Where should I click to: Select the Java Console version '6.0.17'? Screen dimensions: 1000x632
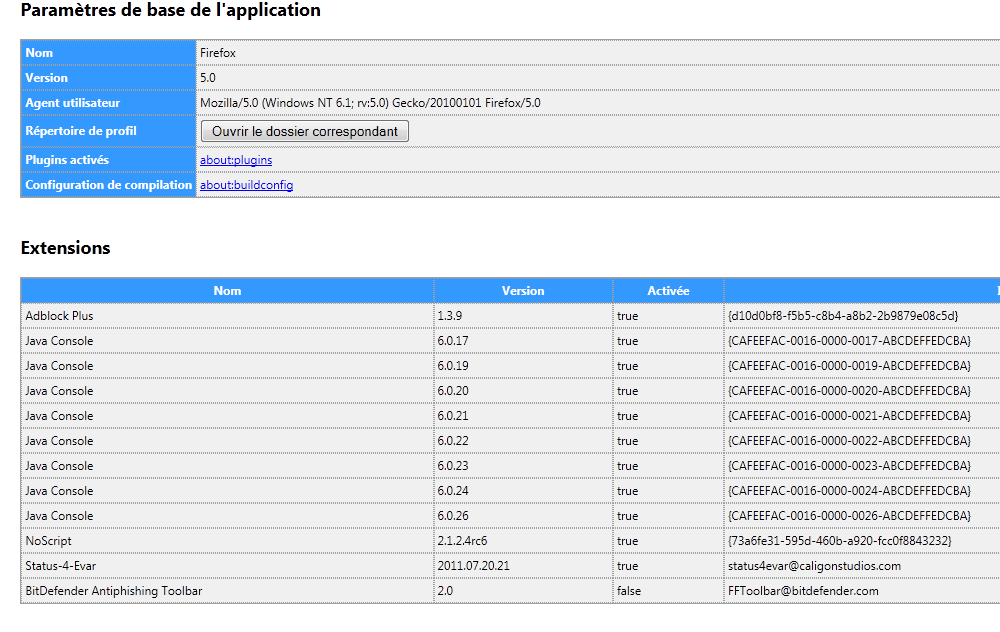point(453,341)
